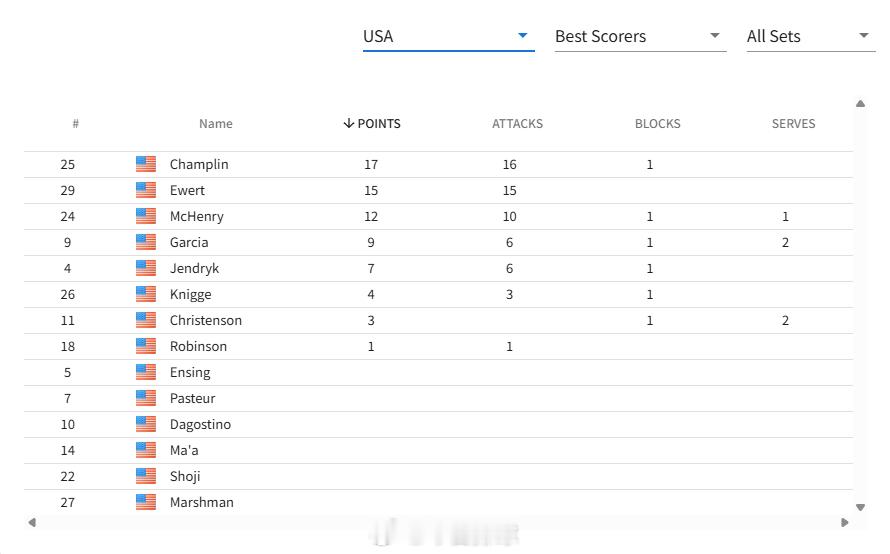Image resolution: width=890 pixels, height=554 pixels.
Task: Click the flag icon beside Christenson
Action: click(x=146, y=320)
